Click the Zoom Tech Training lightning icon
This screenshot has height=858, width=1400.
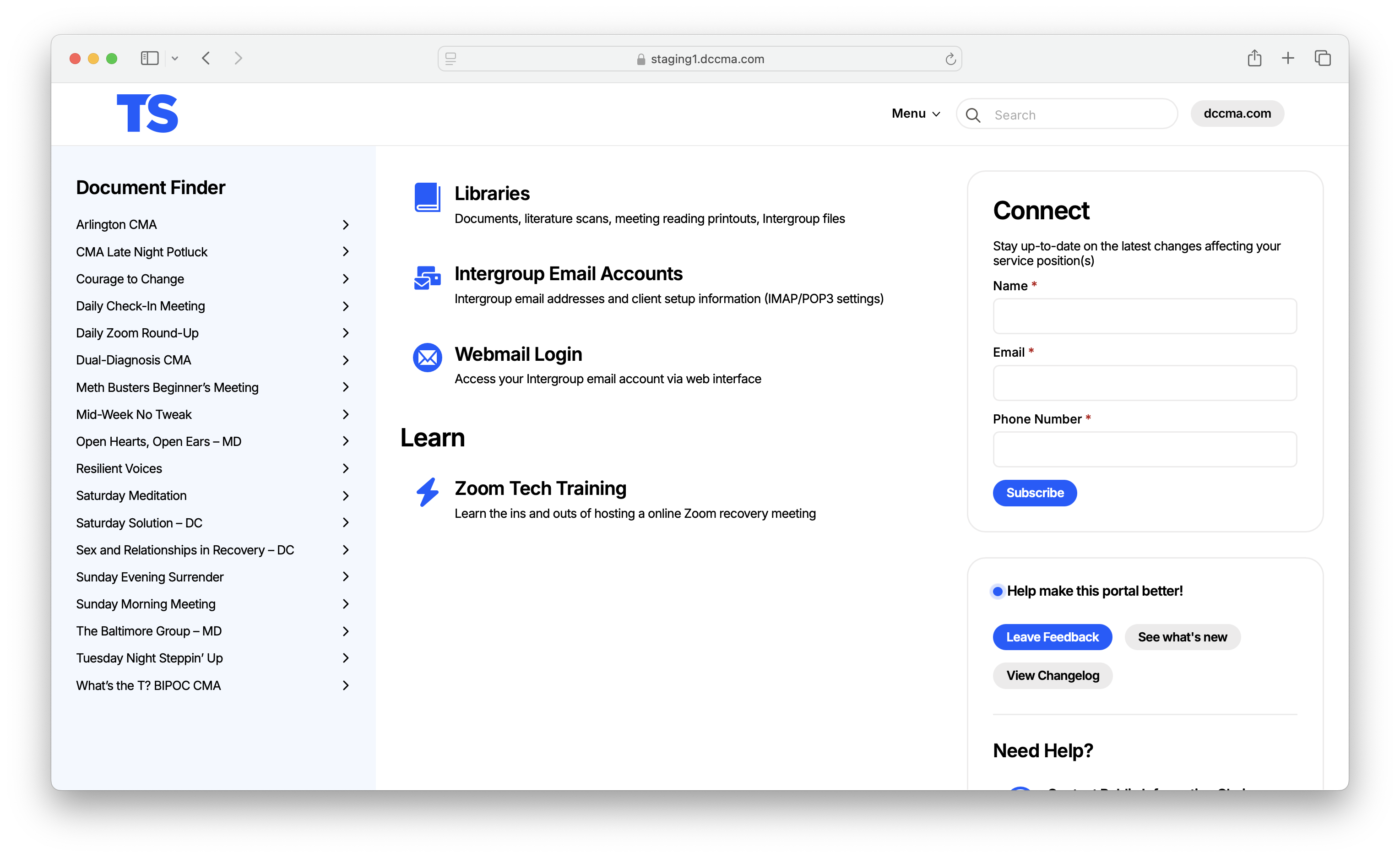[427, 492]
